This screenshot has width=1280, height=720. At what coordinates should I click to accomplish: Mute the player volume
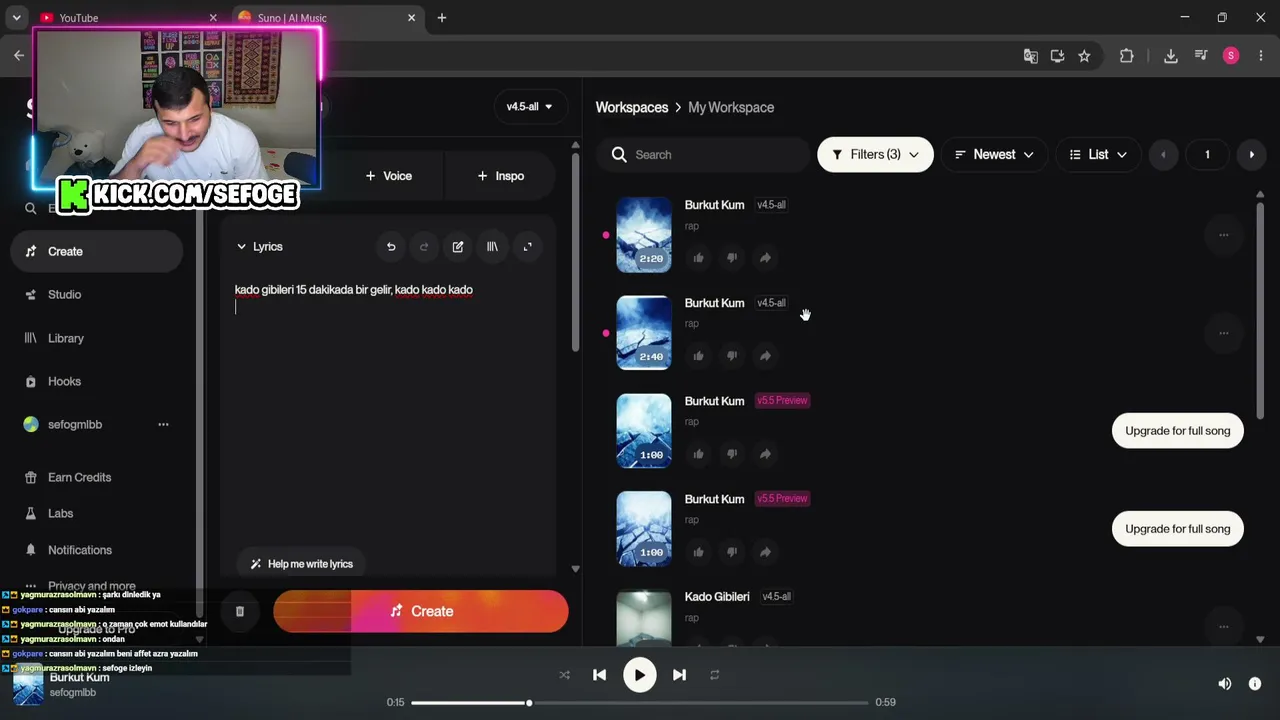pyautogui.click(x=1225, y=684)
